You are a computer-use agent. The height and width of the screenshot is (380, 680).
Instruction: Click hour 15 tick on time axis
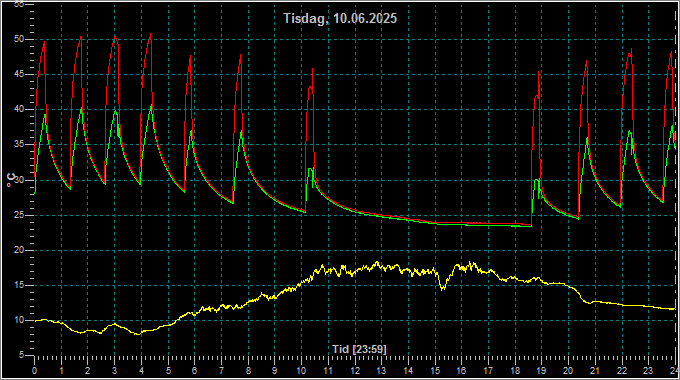(435, 371)
